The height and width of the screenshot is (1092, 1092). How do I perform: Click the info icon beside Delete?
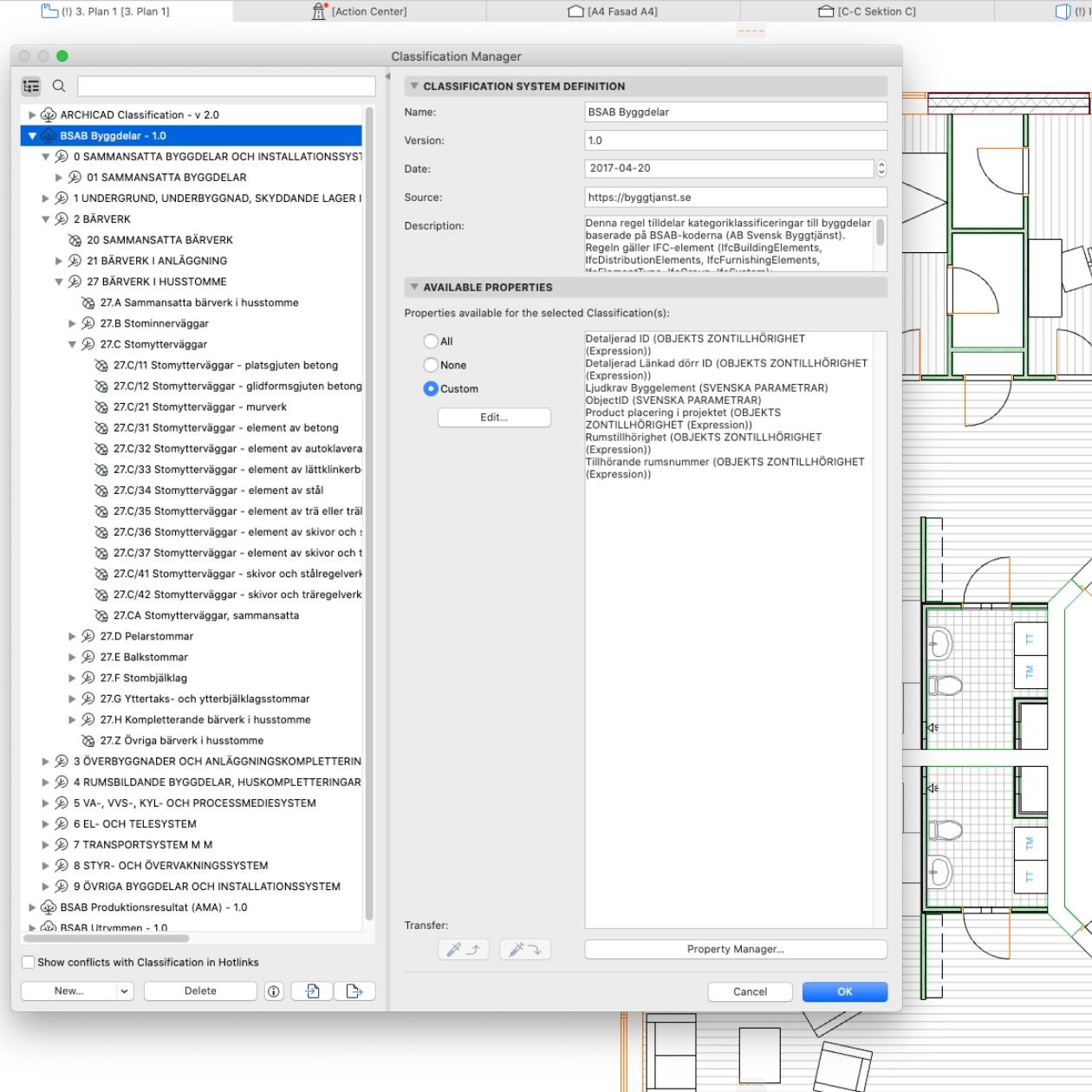[x=274, y=991]
